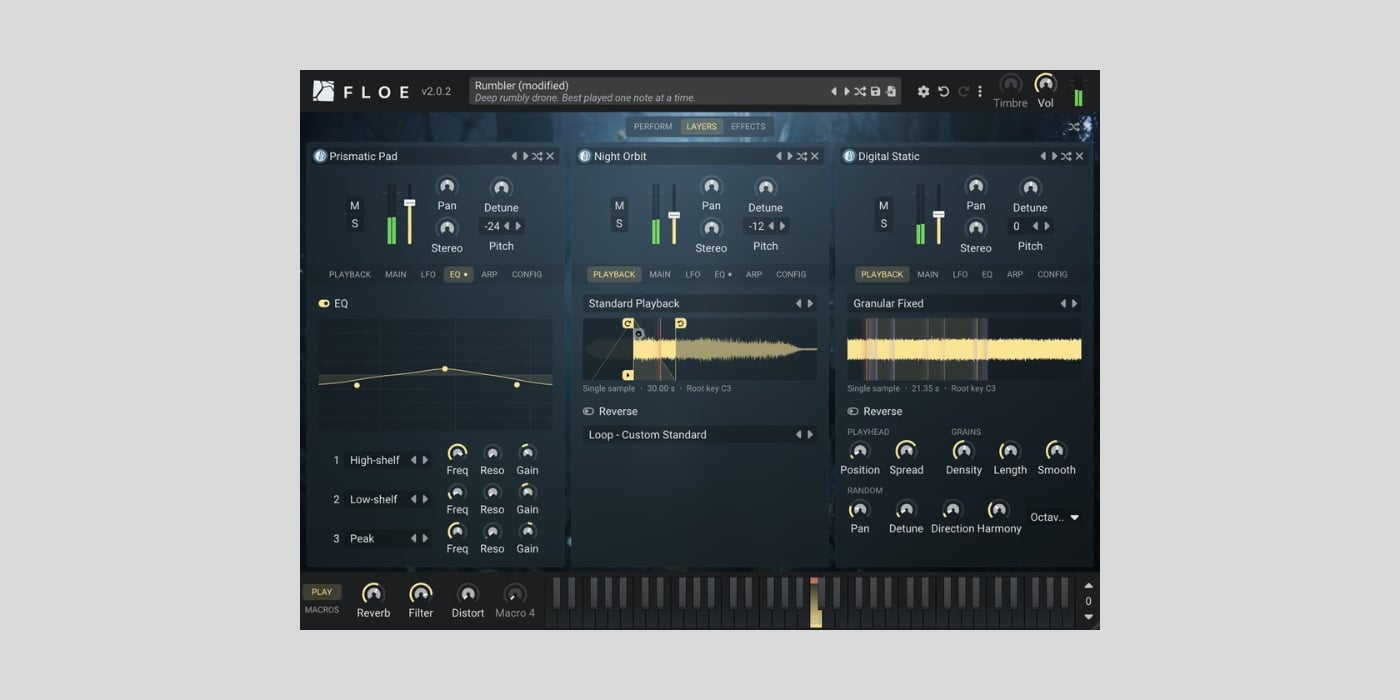The width and height of the screenshot is (1400, 700).
Task: Shift keyboard octave up arrow
Action: coord(1089,586)
